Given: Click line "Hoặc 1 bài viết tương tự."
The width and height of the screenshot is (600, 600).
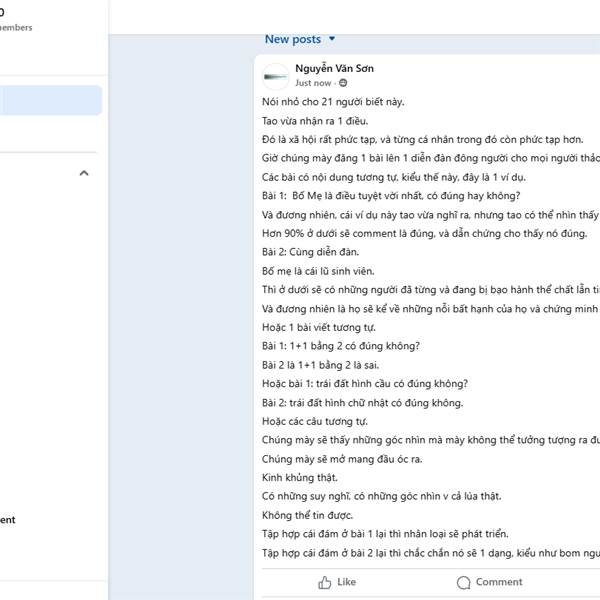Looking at the screenshot, I should (319, 328).
